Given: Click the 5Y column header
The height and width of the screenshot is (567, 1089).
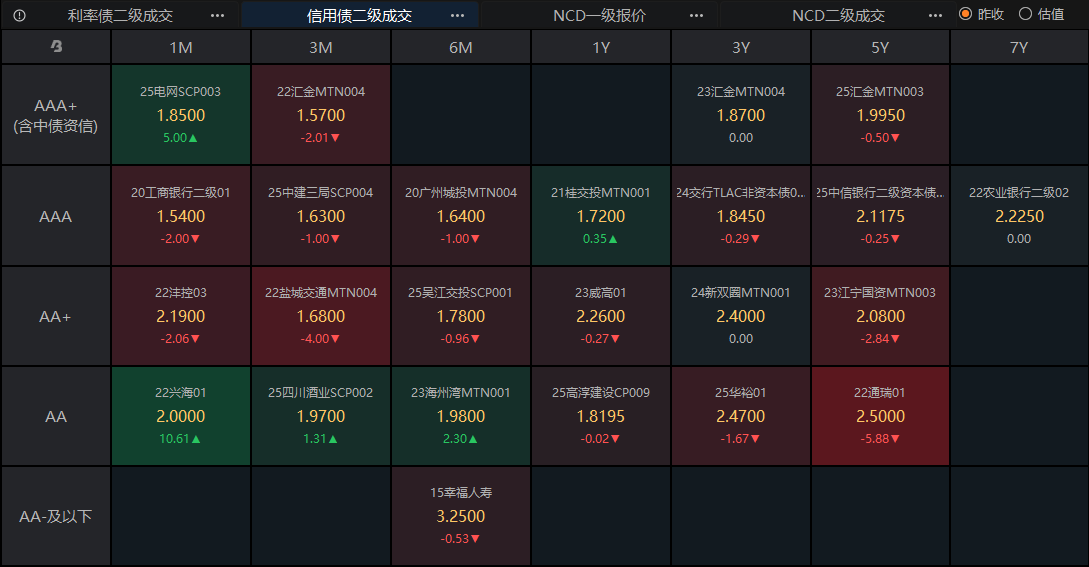Looking at the screenshot, I should pos(880,47).
